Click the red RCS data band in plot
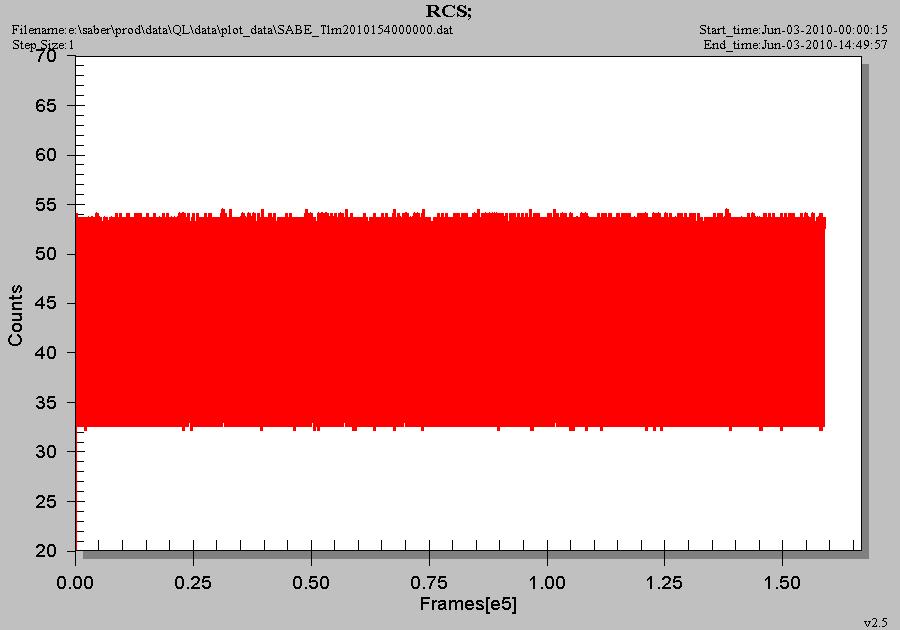 tap(451, 320)
